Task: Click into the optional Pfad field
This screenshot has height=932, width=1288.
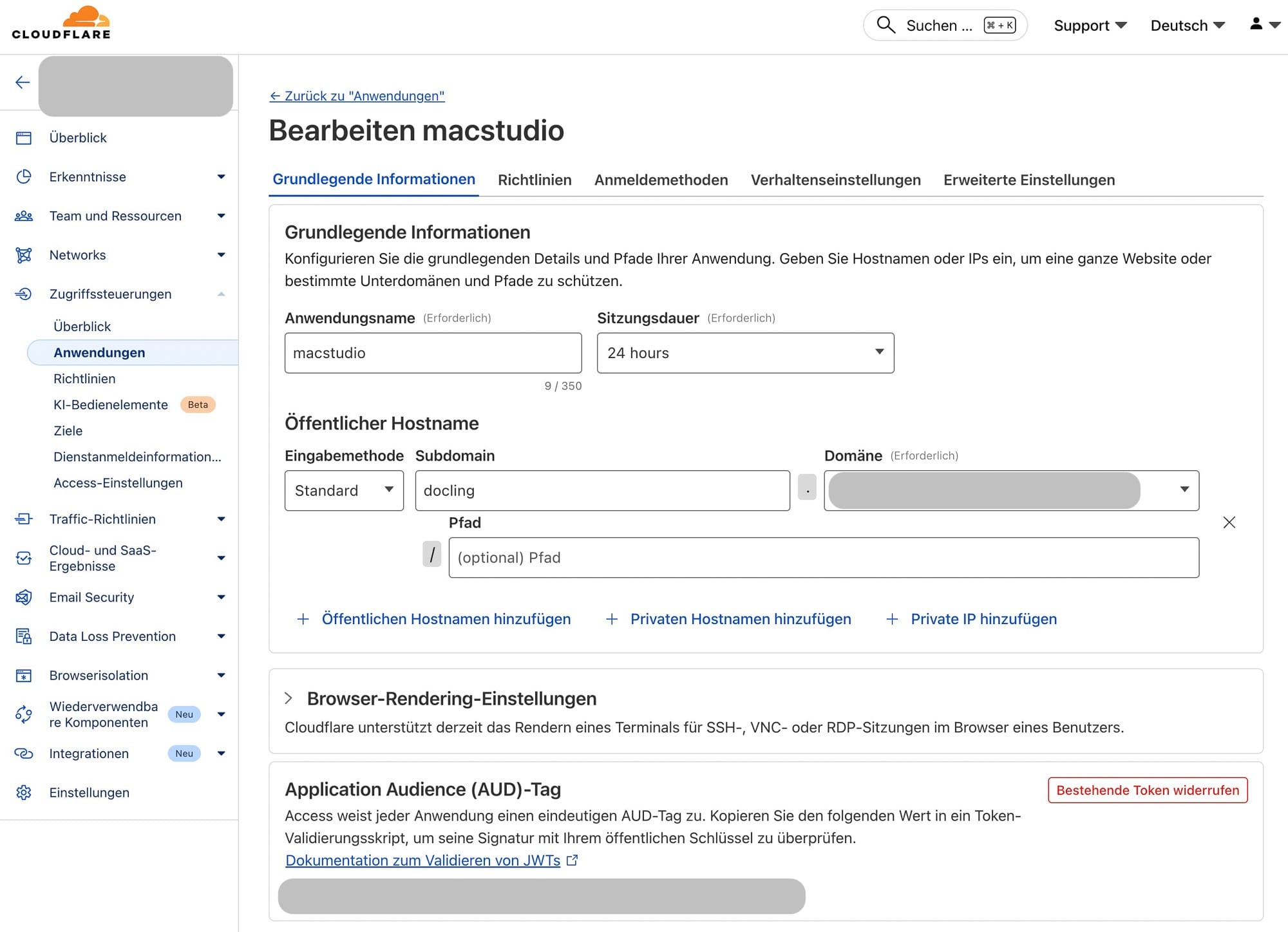Action: [823, 558]
